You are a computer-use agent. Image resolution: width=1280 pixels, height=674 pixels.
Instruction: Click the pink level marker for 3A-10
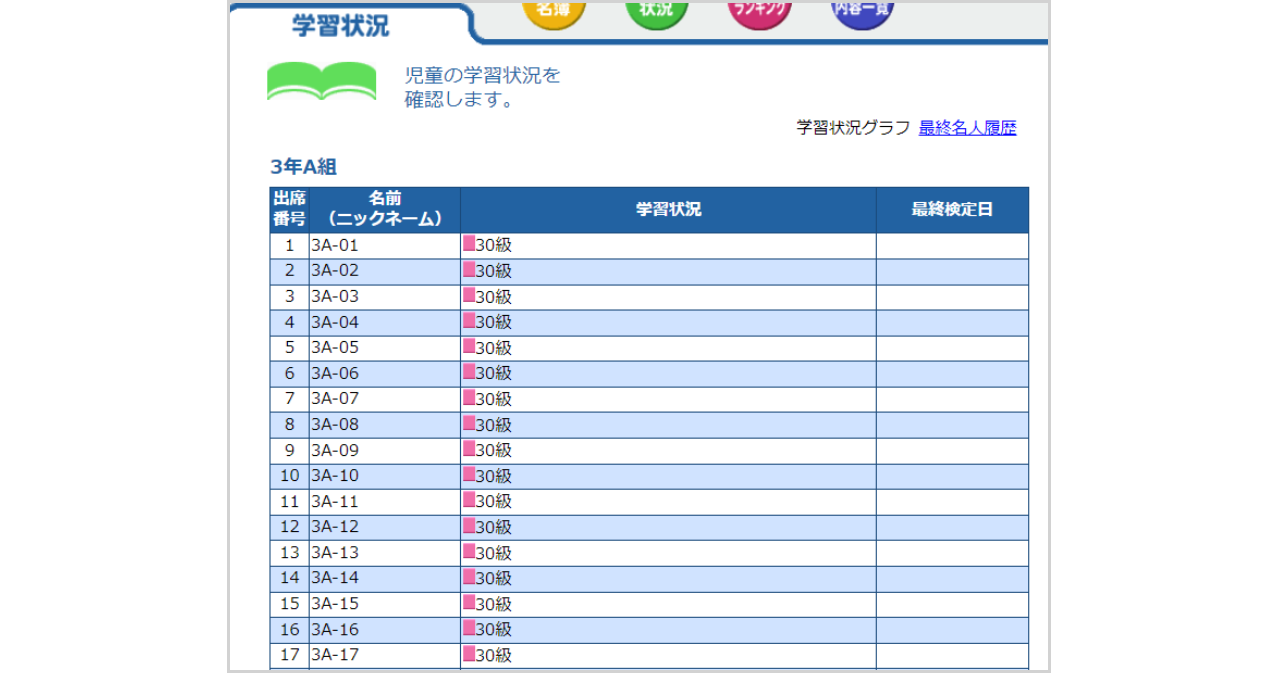click(468, 473)
